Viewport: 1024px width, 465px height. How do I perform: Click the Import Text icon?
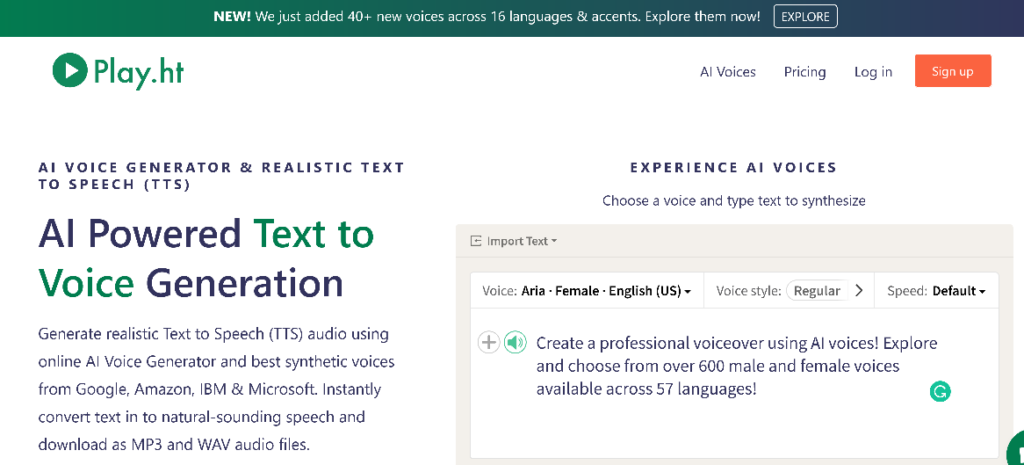[x=476, y=241]
